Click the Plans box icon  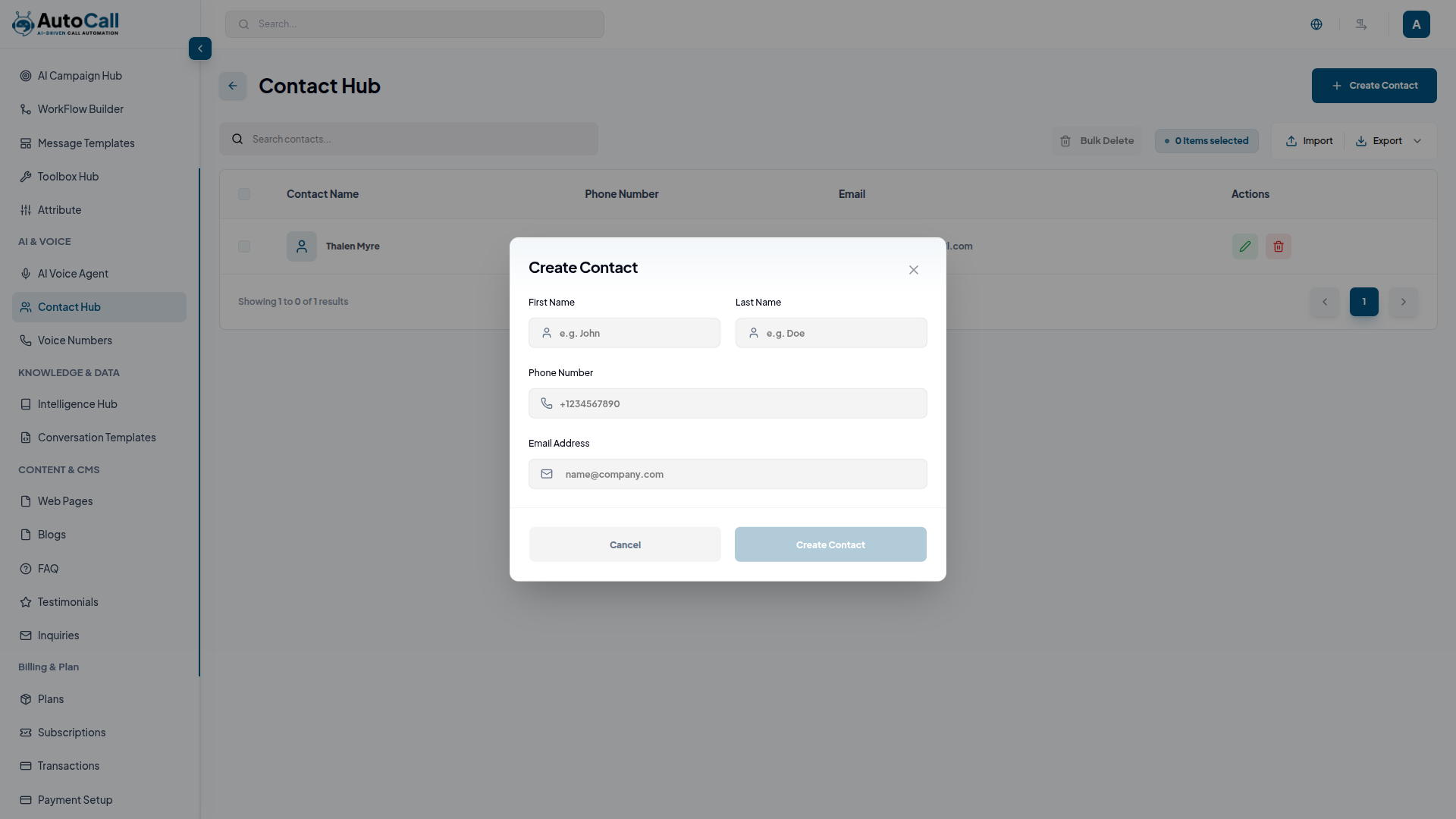coord(26,699)
